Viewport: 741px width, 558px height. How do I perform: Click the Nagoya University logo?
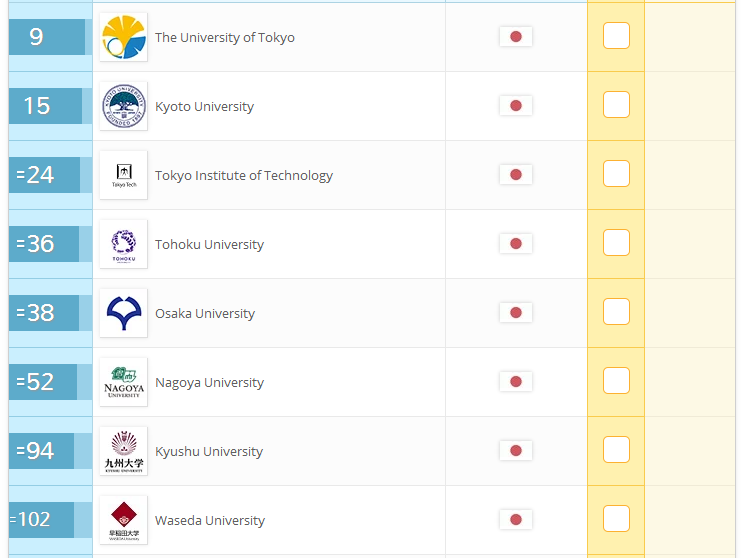pos(123,382)
